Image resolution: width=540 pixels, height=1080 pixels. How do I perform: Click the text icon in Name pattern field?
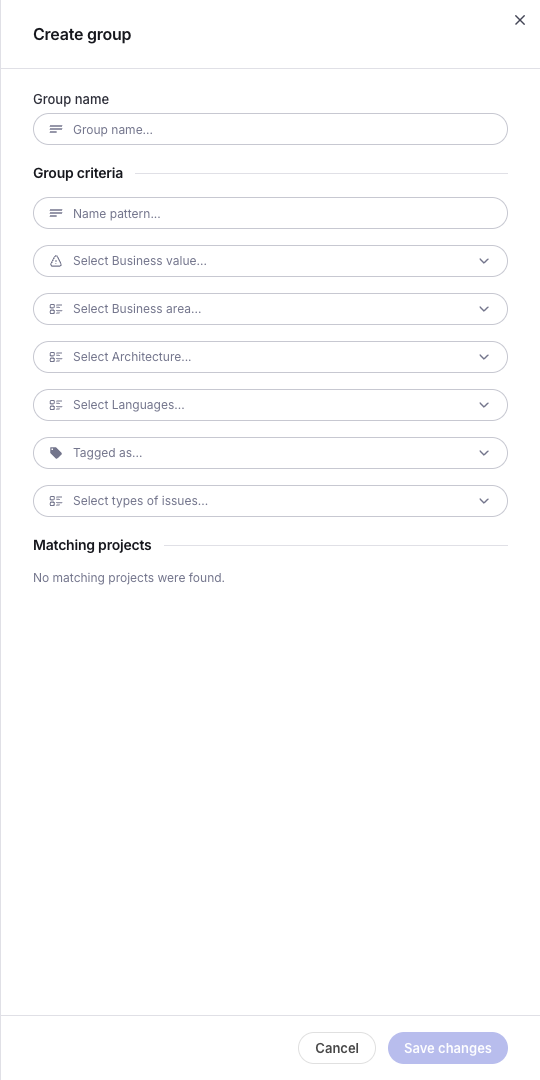pos(56,214)
